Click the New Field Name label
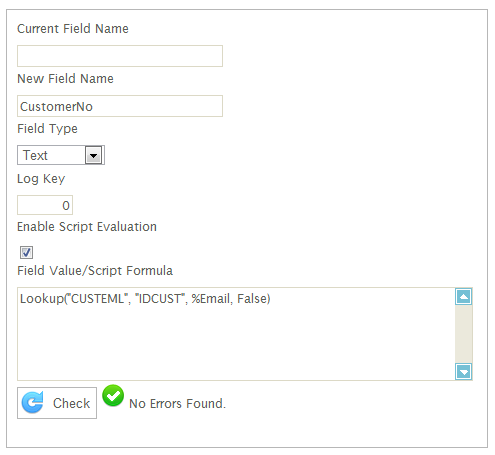Image resolution: width=495 pixels, height=455 pixels. click(65, 79)
